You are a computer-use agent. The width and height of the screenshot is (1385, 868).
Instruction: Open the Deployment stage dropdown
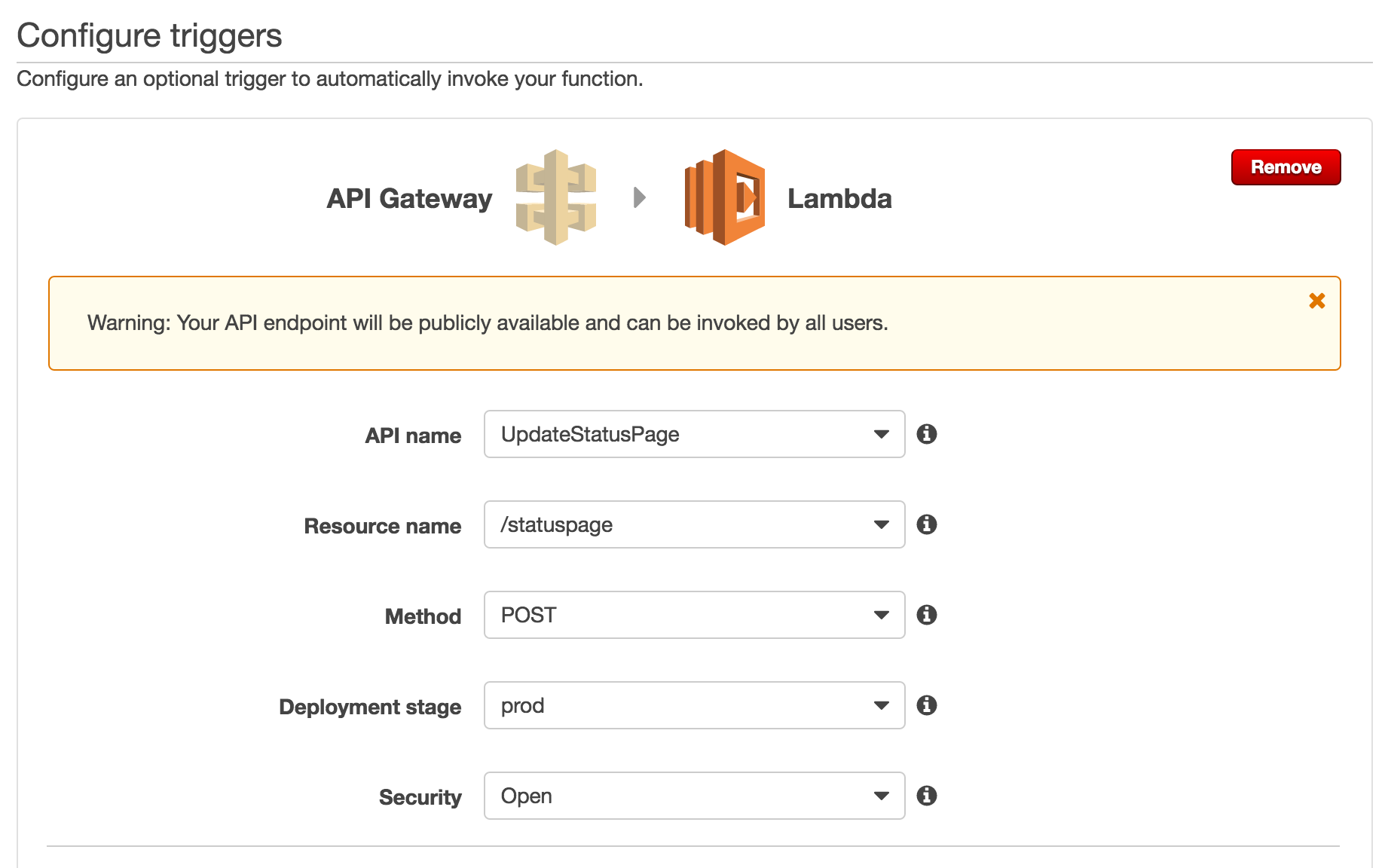click(x=695, y=705)
